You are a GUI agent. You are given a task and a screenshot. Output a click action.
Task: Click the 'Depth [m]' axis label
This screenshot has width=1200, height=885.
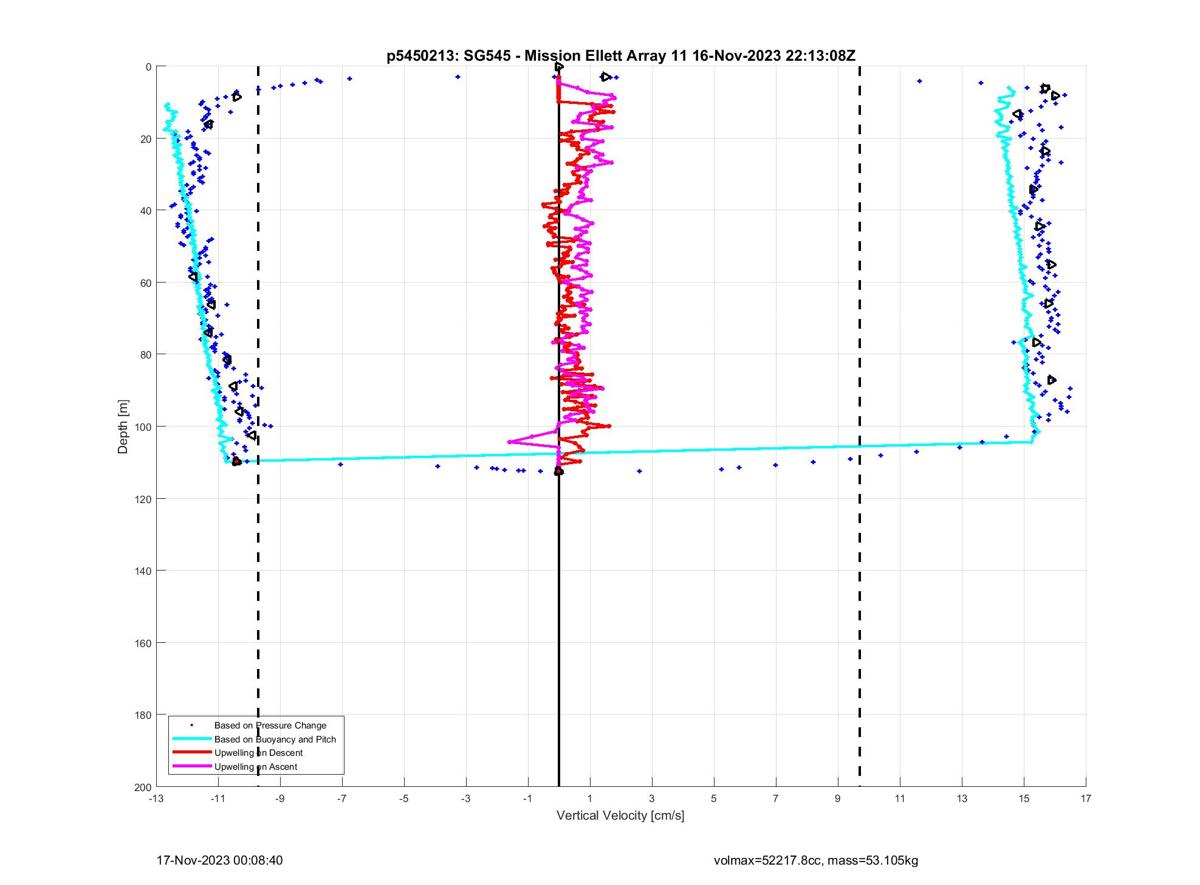[123, 427]
